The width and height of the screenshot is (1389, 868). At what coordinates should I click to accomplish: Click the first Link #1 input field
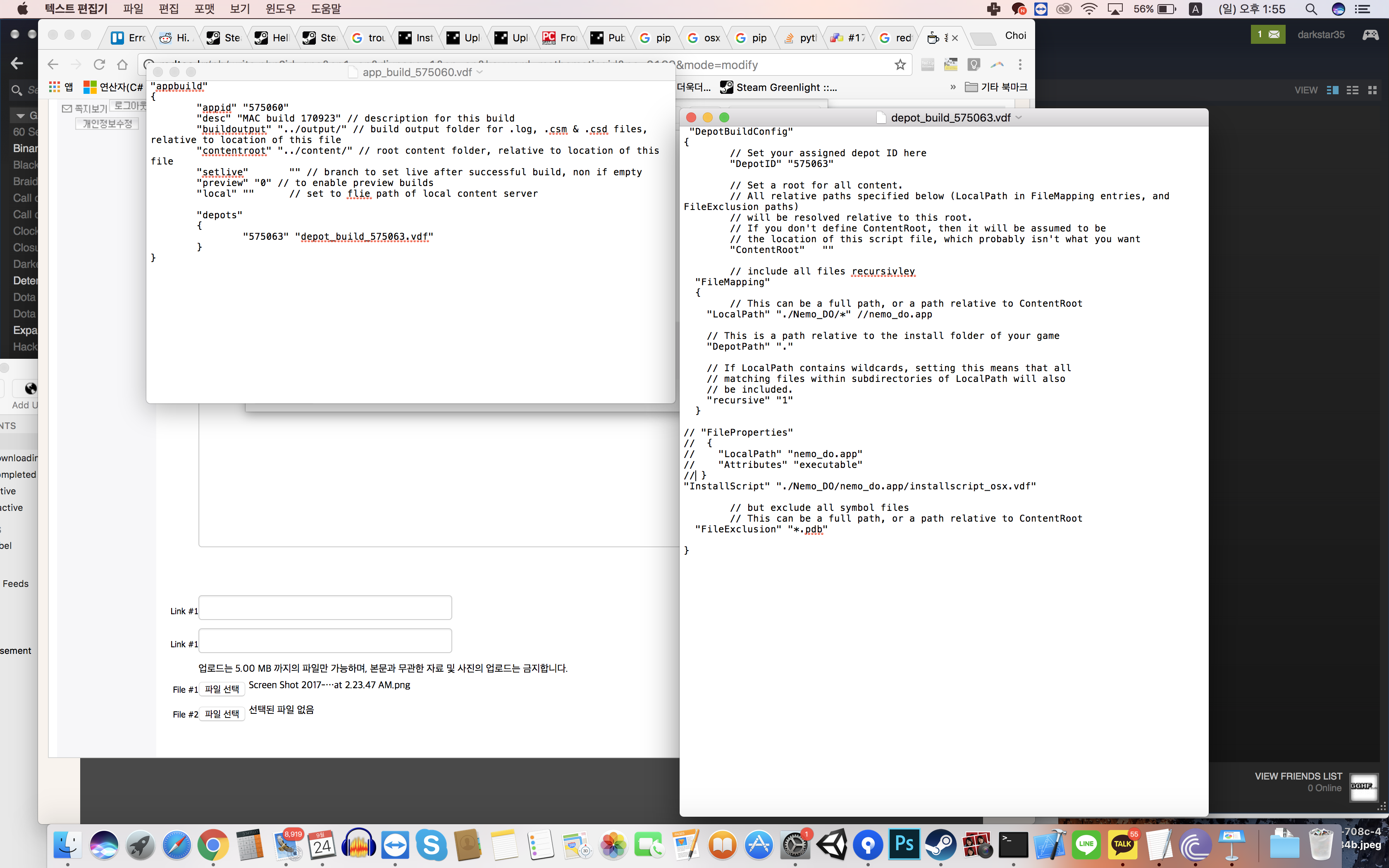coord(325,608)
